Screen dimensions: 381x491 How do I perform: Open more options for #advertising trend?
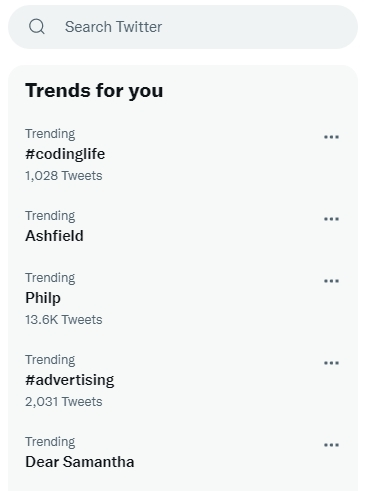point(331,363)
